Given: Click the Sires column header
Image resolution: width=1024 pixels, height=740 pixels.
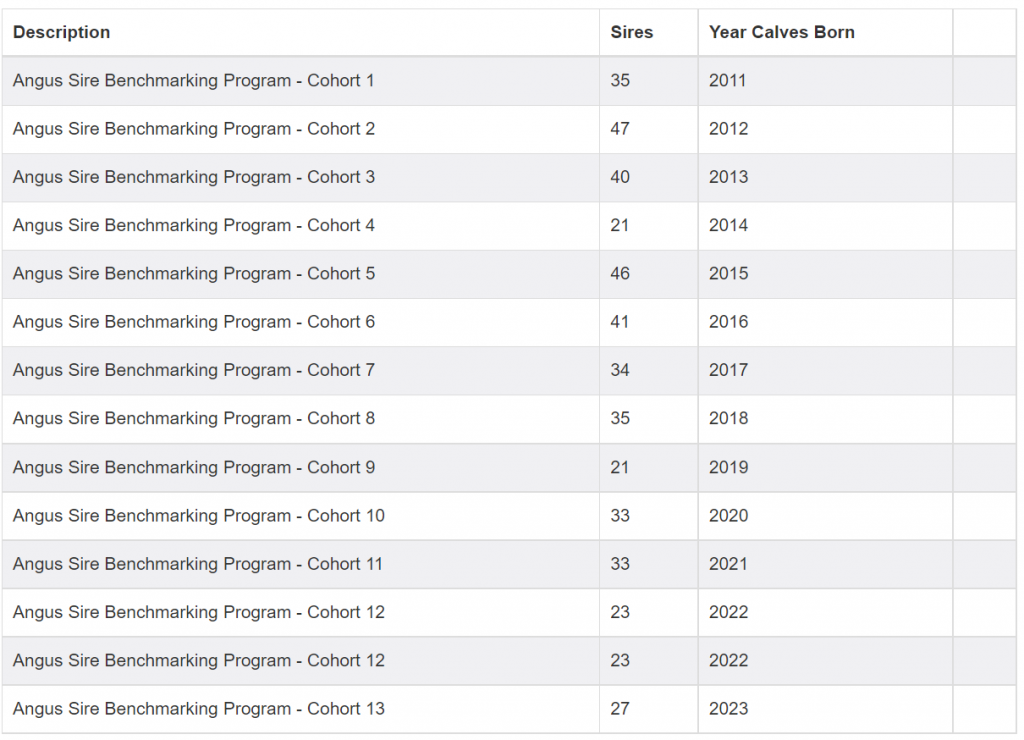Looking at the screenshot, I should (x=631, y=32).
